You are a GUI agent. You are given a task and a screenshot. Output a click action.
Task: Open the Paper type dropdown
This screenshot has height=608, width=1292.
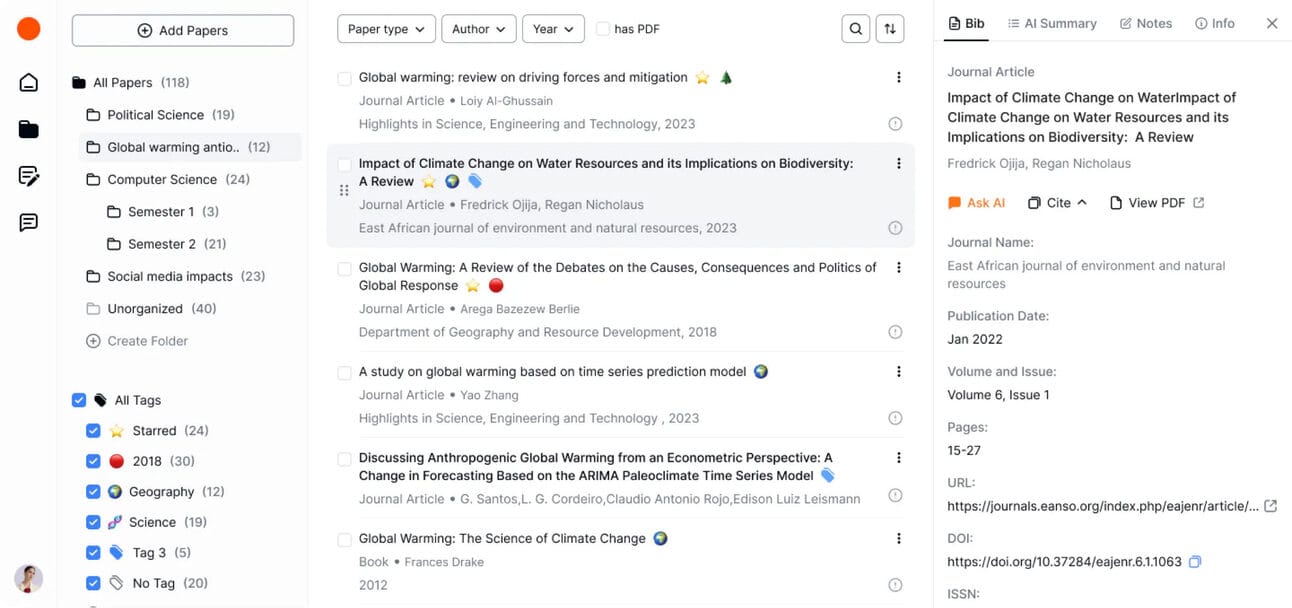(x=387, y=29)
